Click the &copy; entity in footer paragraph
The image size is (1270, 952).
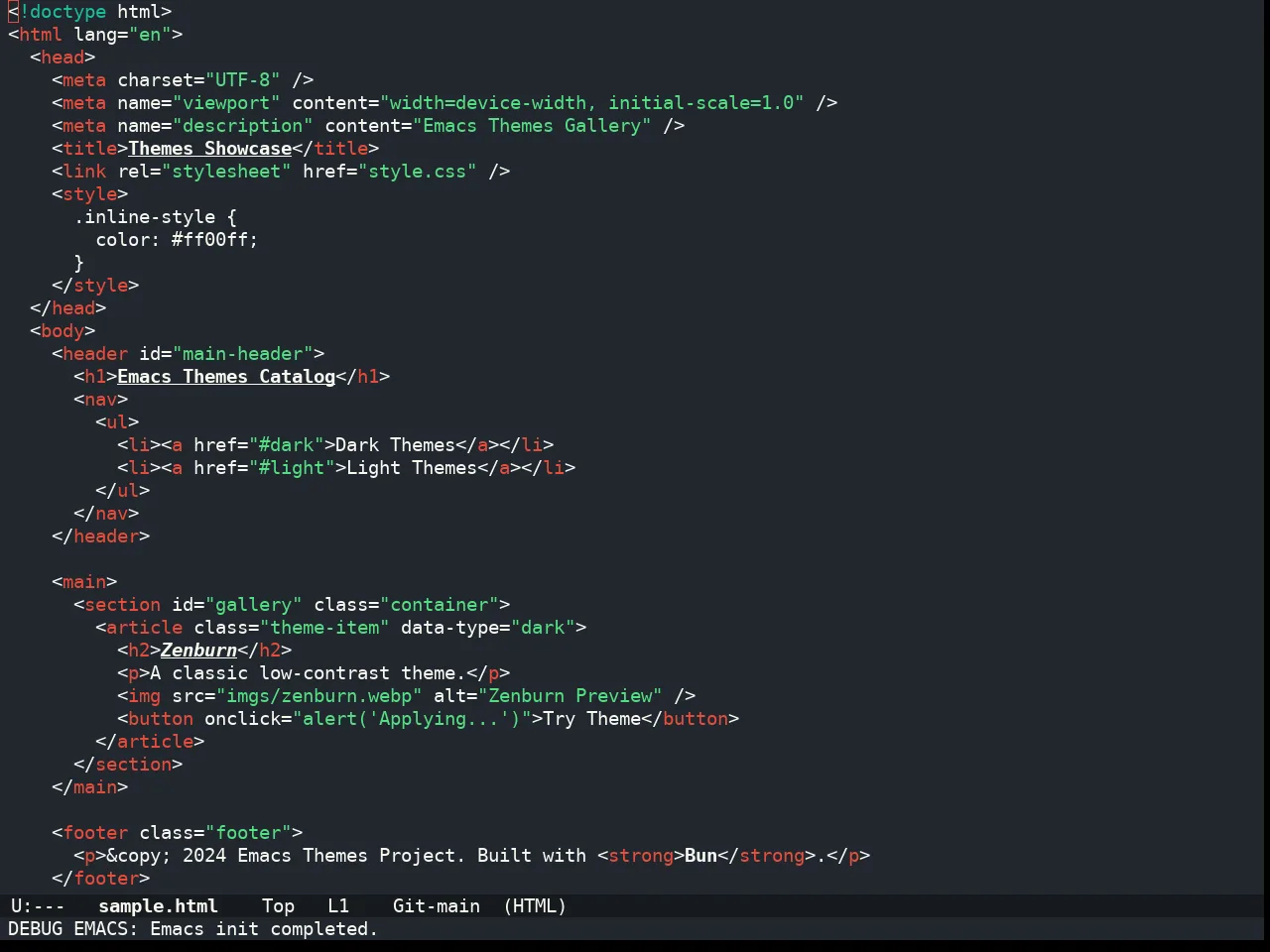139,855
